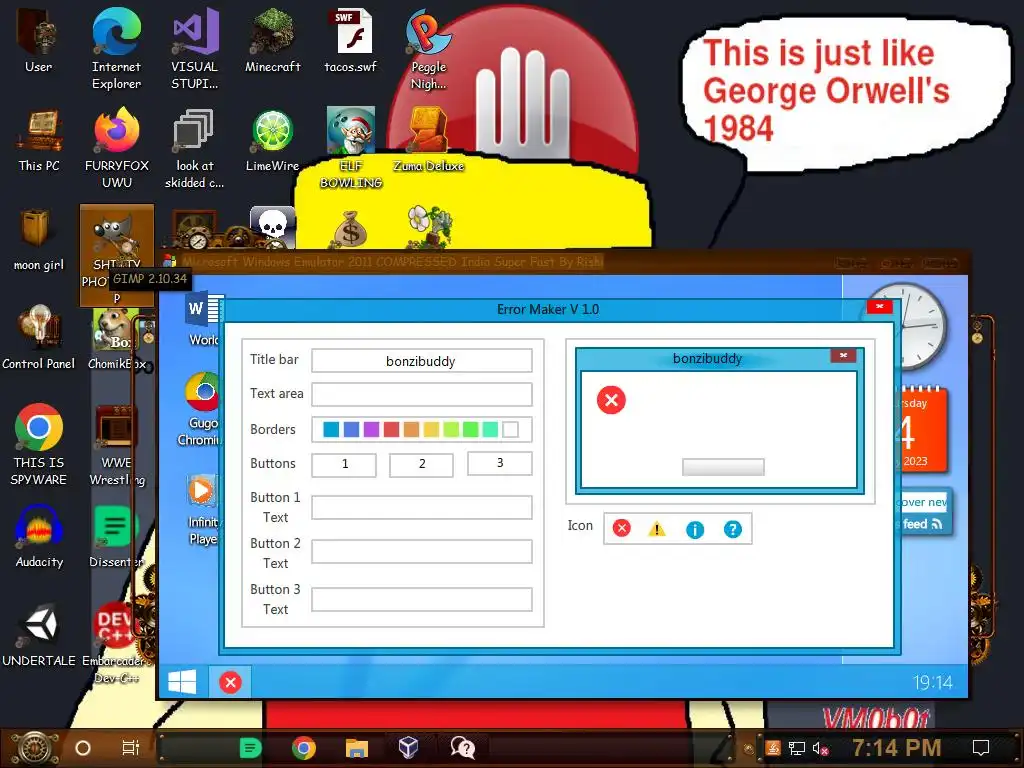This screenshot has height=768, width=1024.
Task: Click the empty Text area input field
Action: pos(421,394)
